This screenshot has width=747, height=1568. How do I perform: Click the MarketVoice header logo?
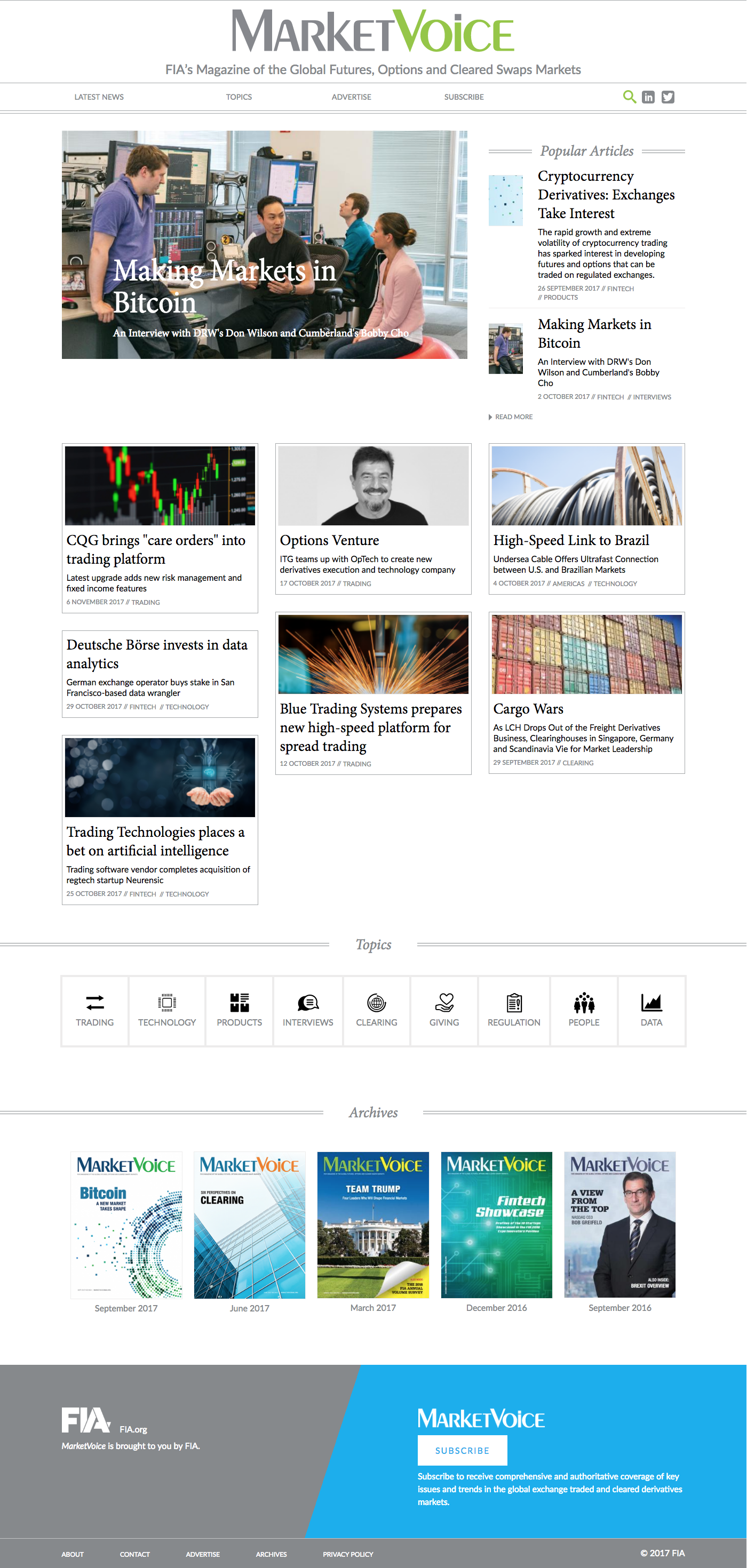coord(373,31)
